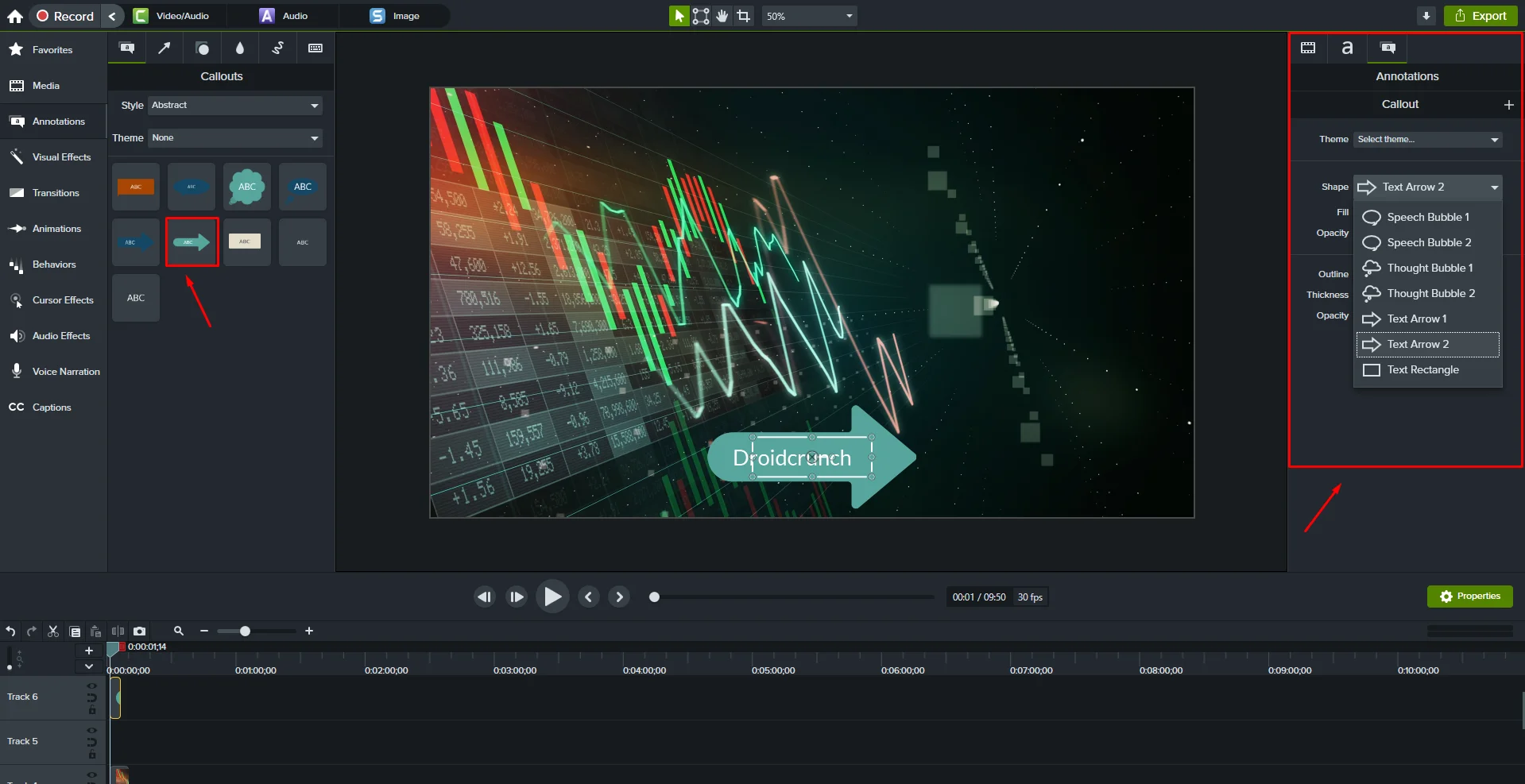This screenshot has height=784, width=1525.
Task: Open the Select theme dropdown
Action: 1428,139
